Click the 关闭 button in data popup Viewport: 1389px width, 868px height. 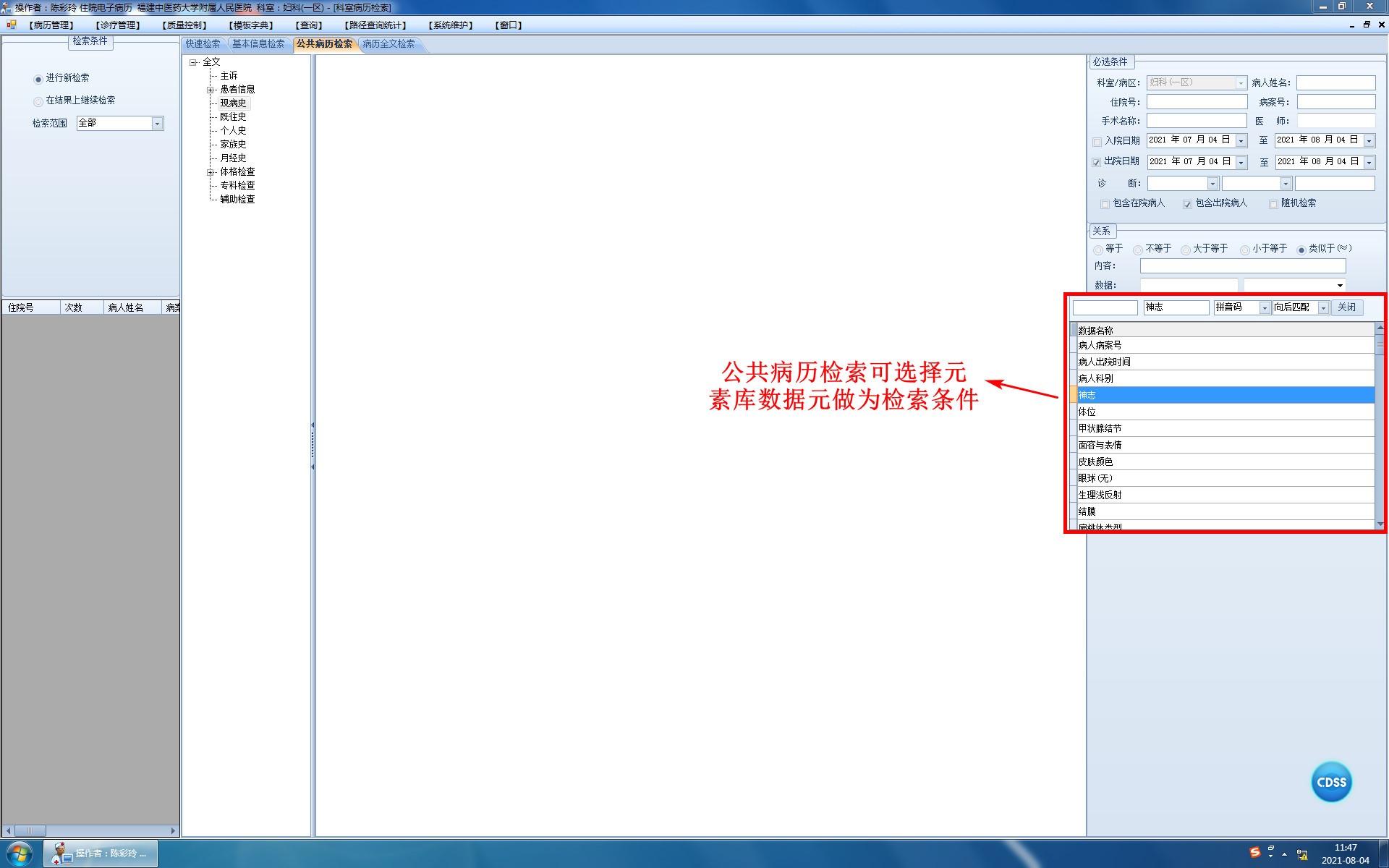tap(1346, 307)
